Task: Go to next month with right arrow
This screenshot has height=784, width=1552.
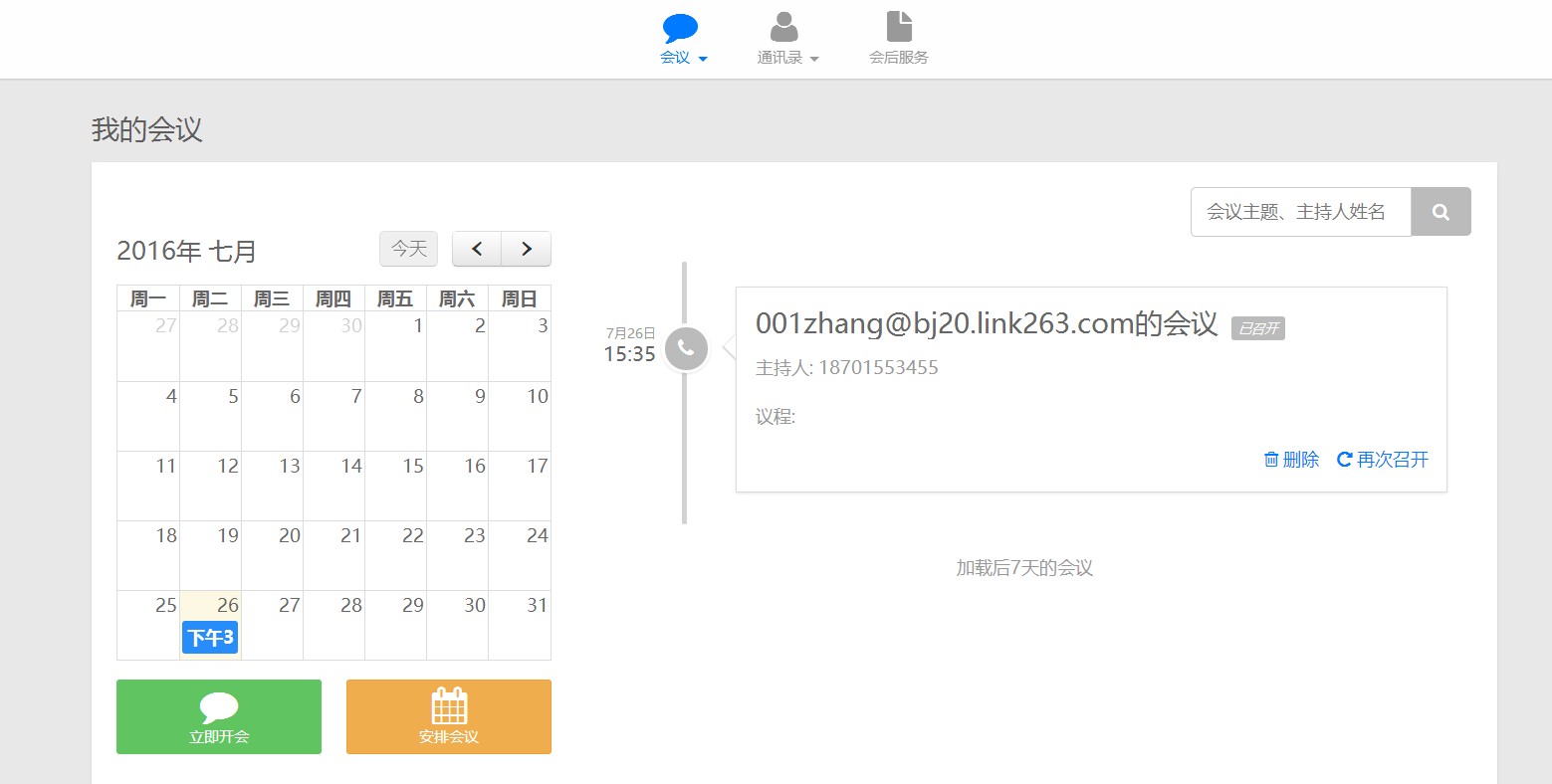Action: 527,249
